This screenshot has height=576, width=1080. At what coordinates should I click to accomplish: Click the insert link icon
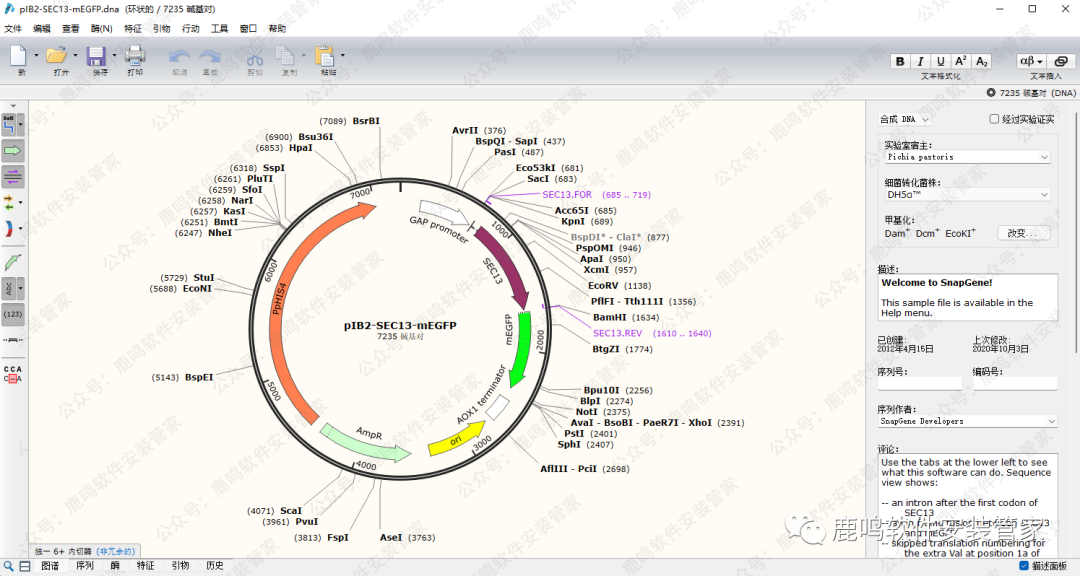1062,62
